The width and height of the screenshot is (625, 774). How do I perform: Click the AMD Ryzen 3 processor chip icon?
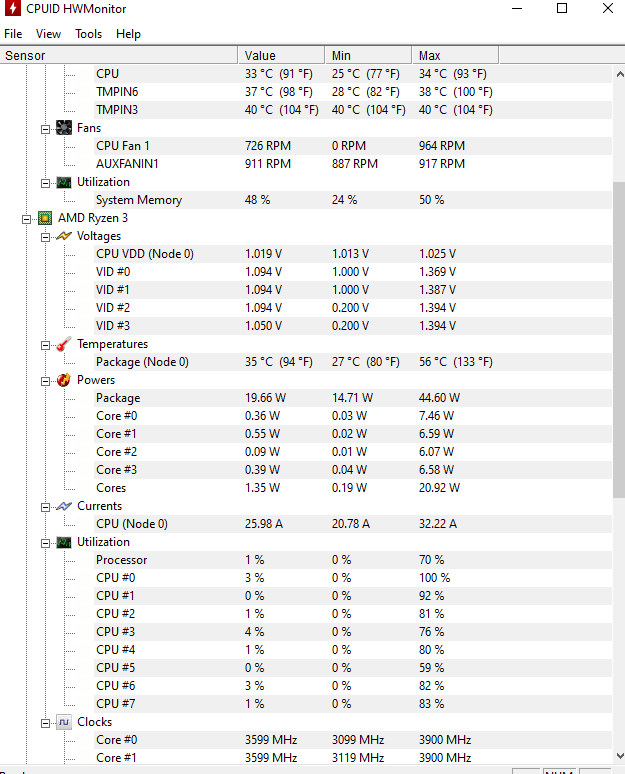pos(45,218)
